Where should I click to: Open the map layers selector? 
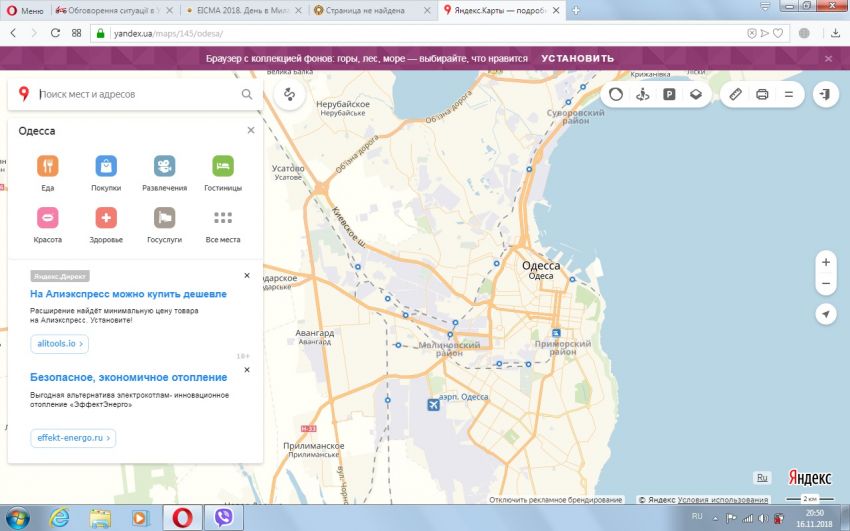(696, 94)
